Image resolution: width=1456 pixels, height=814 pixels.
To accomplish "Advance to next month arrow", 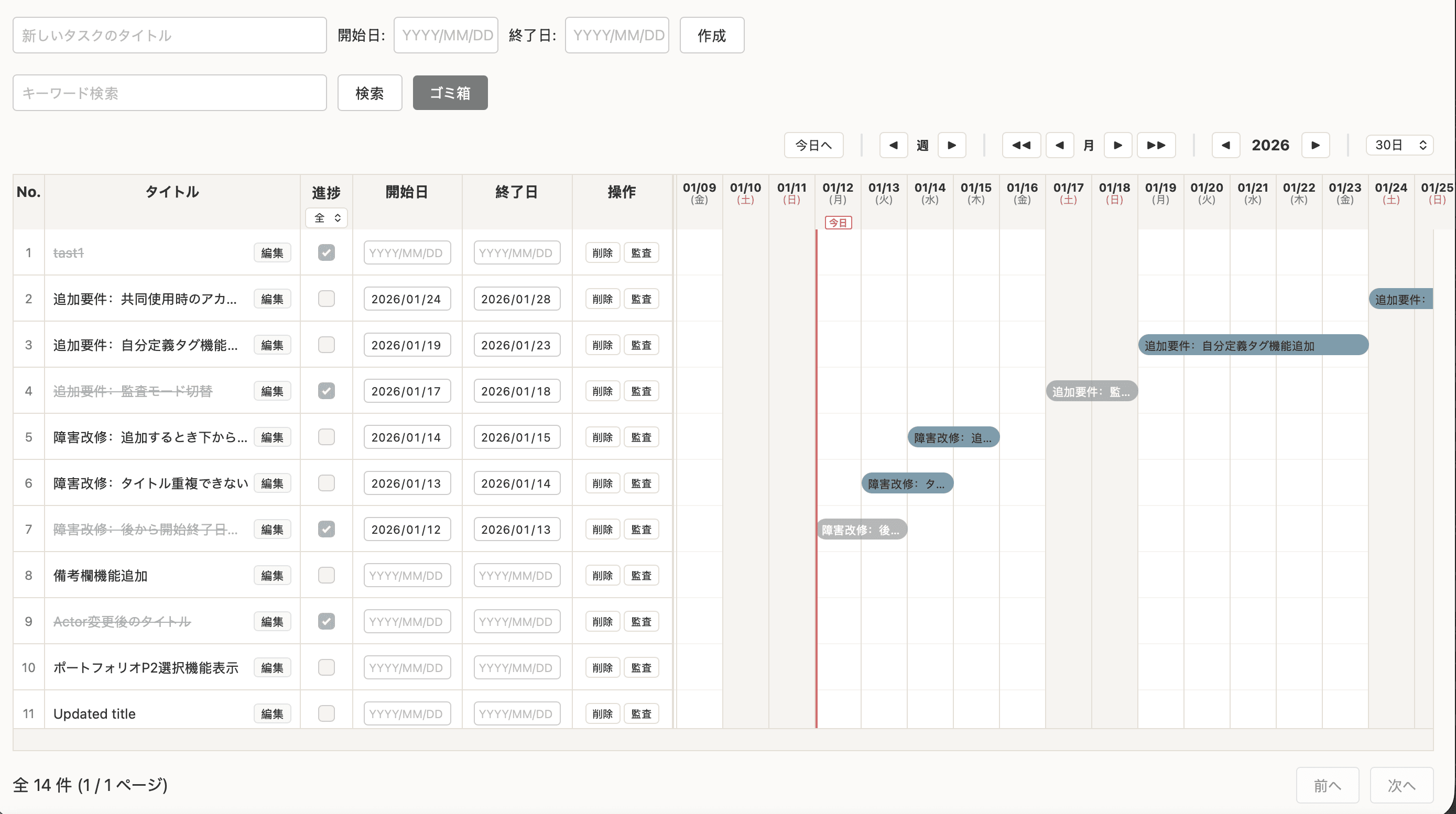I will (x=1118, y=145).
